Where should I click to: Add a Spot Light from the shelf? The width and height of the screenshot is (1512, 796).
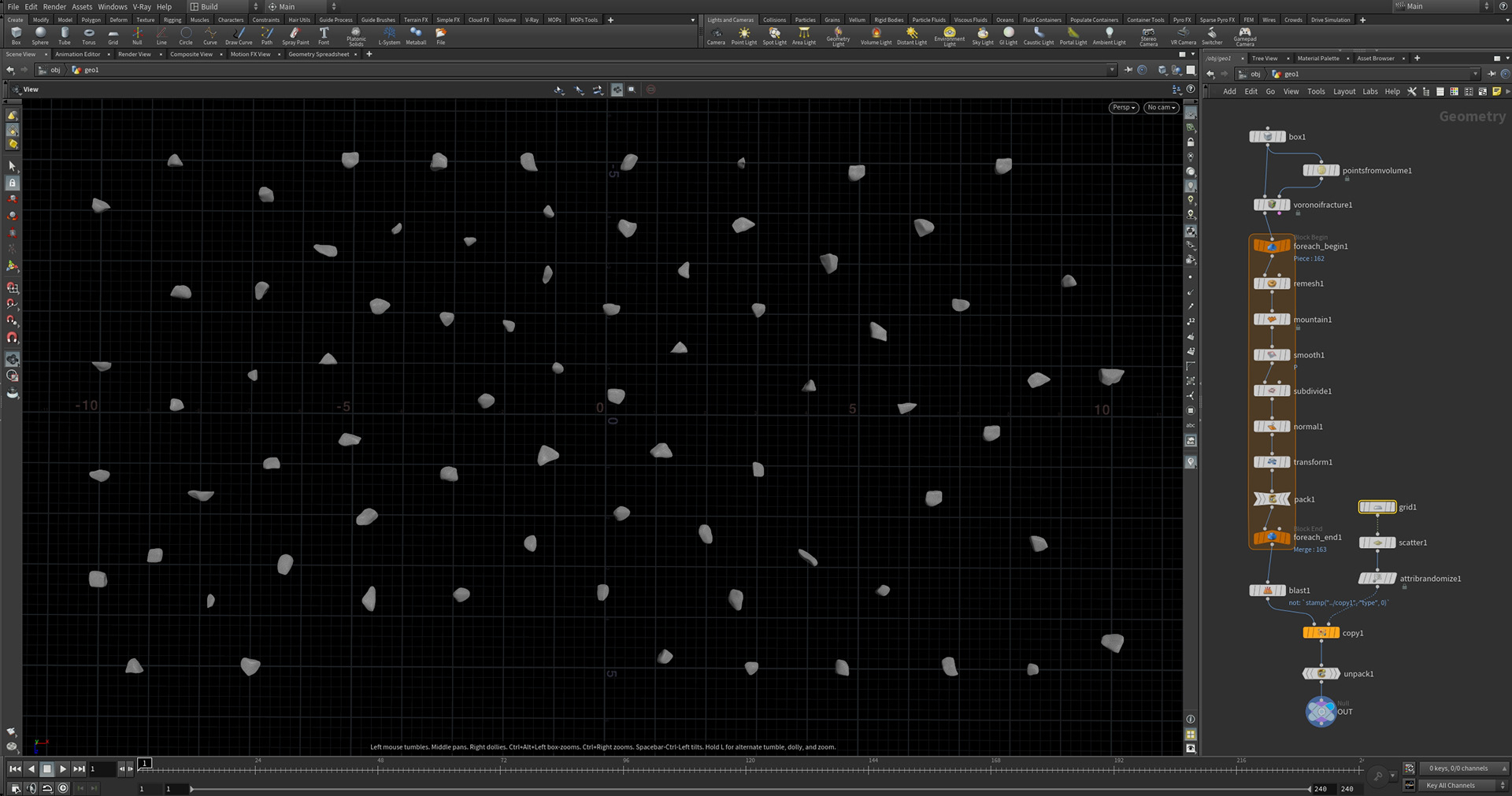point(775,36)
